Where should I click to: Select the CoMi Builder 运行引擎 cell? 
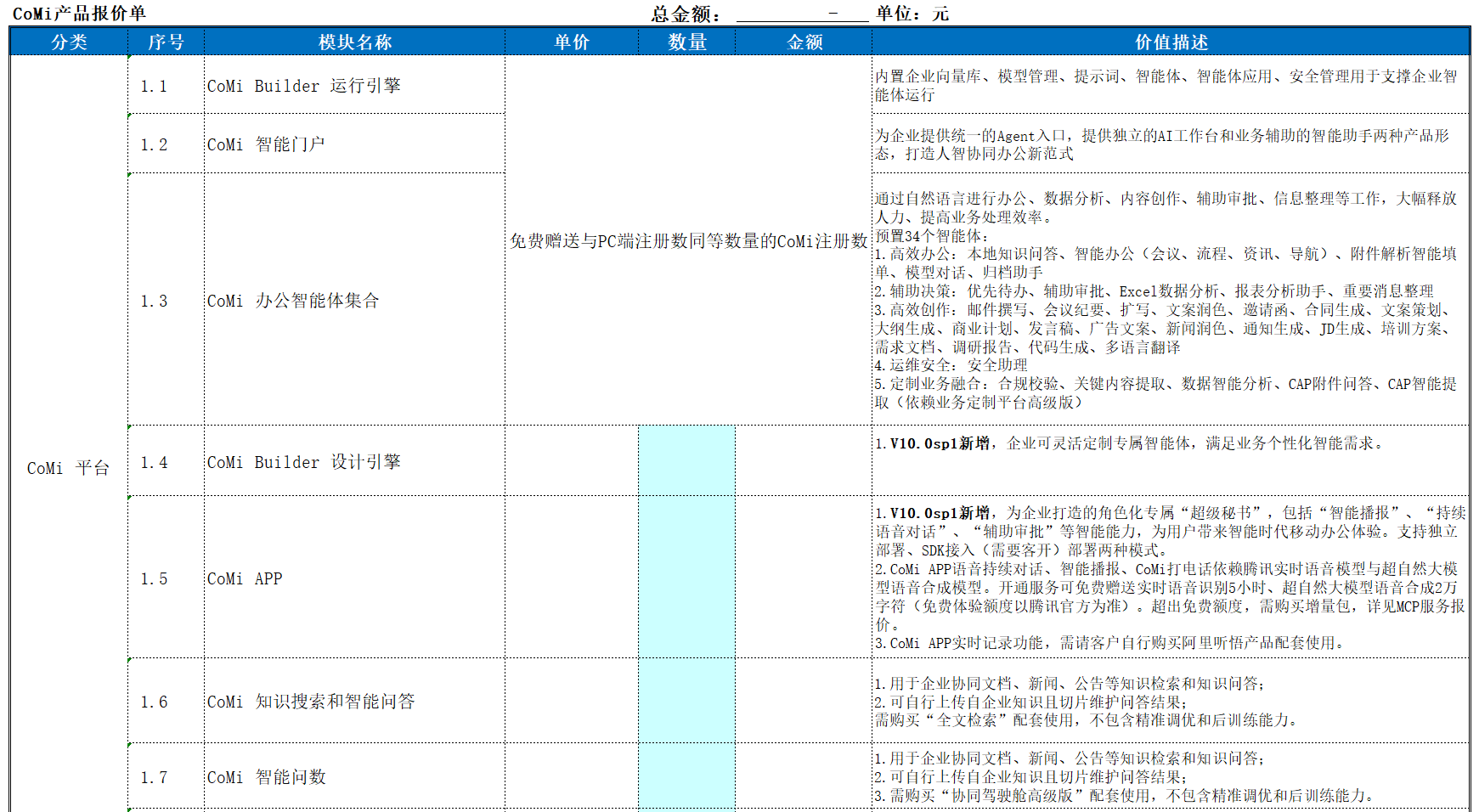click(x=354, y=86)
